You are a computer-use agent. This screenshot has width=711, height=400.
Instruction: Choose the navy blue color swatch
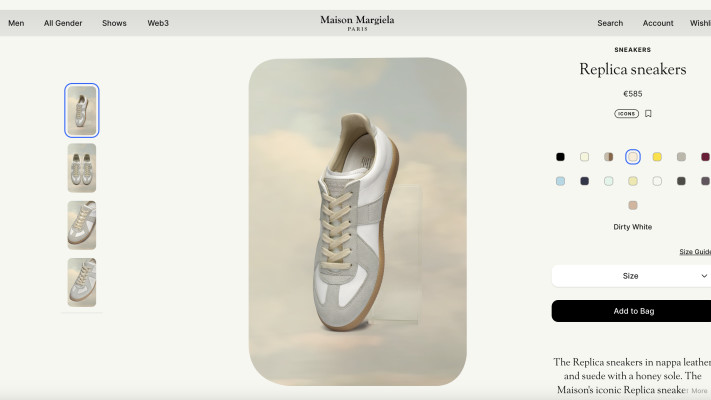coord(584,181)
